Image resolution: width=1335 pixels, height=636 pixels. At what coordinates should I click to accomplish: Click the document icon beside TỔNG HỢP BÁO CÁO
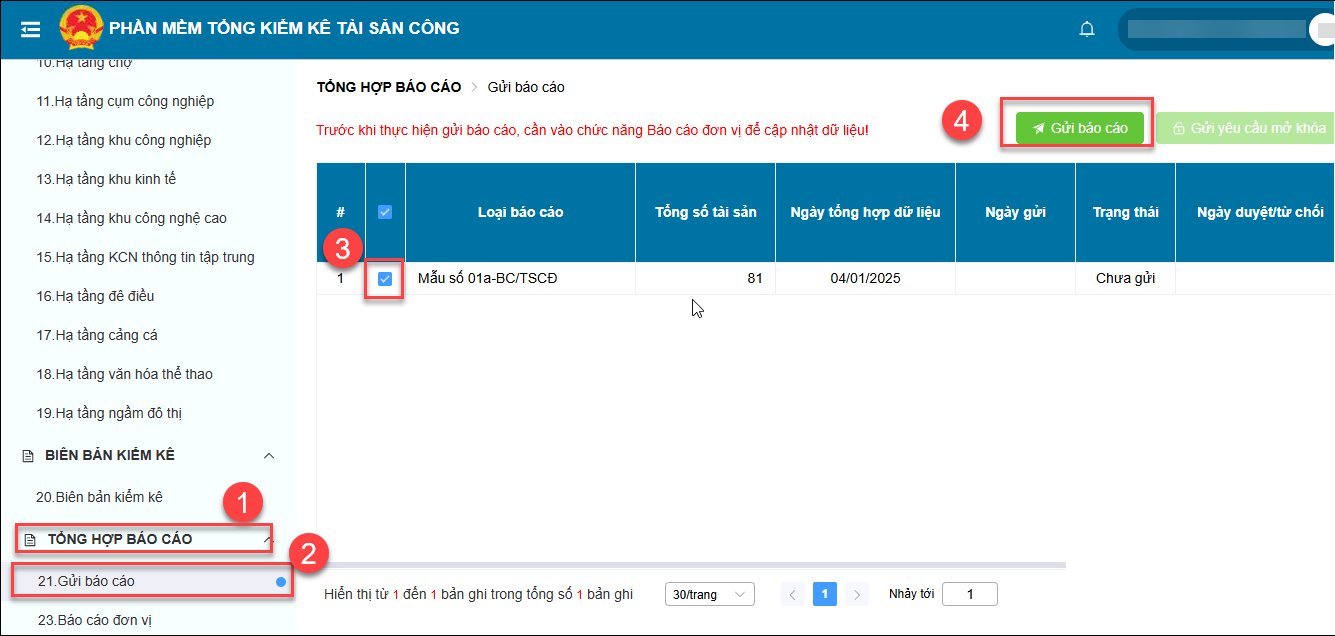30,540
